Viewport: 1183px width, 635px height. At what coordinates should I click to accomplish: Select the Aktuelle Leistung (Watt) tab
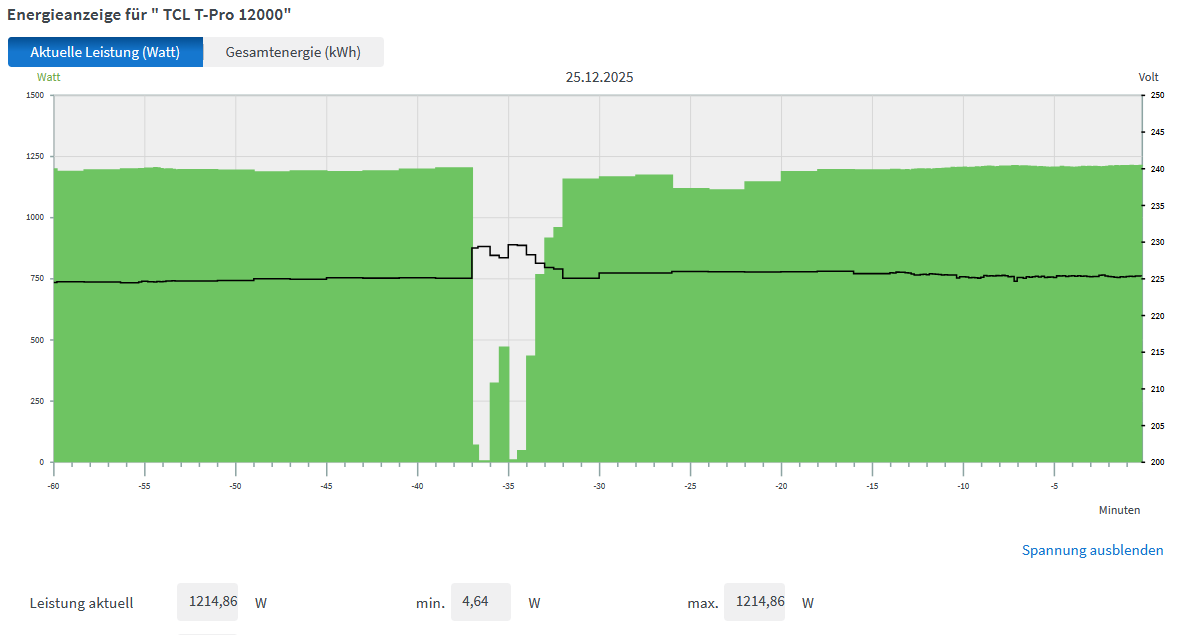click(x=105, y=52)
